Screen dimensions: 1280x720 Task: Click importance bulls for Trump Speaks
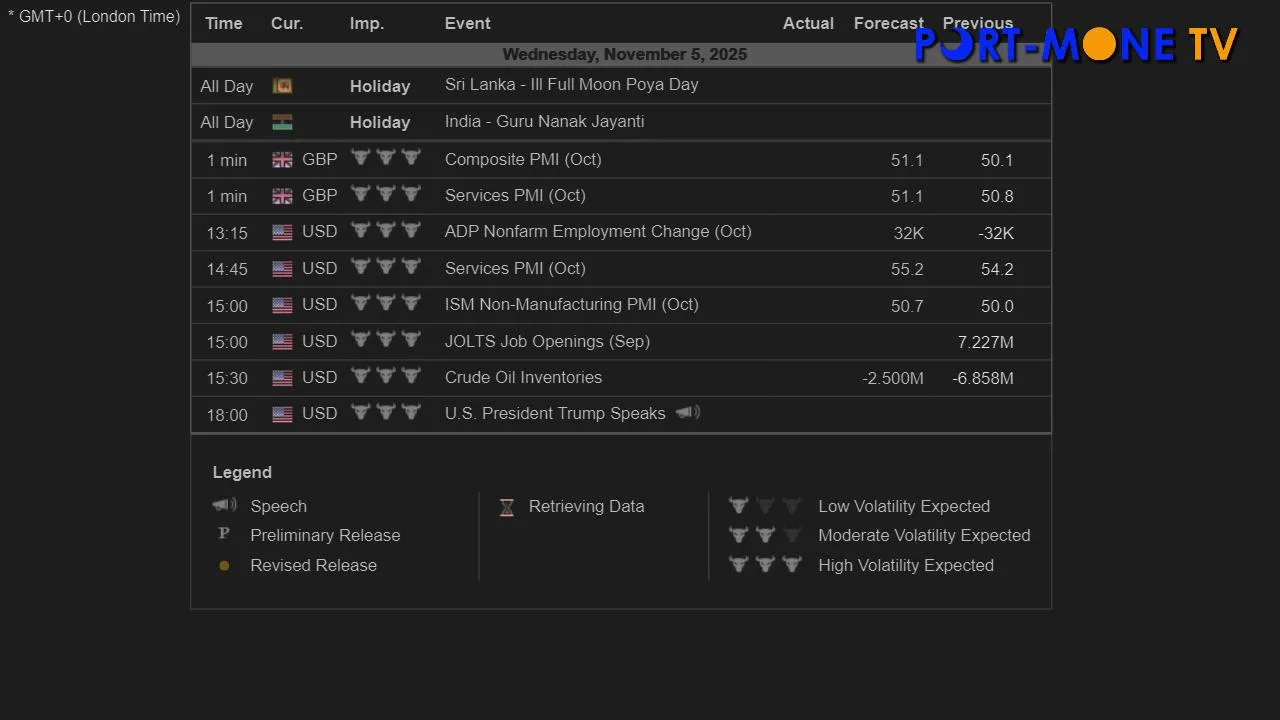tap(386, 412)
